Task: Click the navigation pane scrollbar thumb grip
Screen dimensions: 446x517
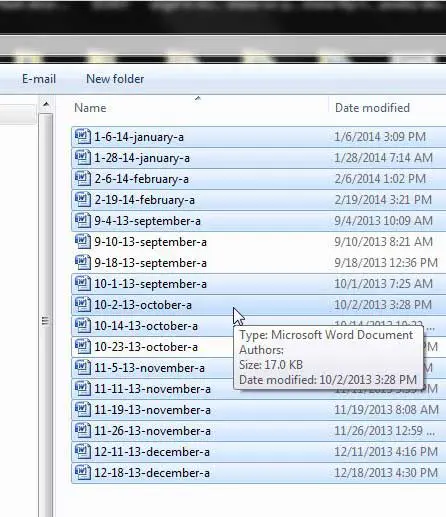Action: click(x=45, y=321)
